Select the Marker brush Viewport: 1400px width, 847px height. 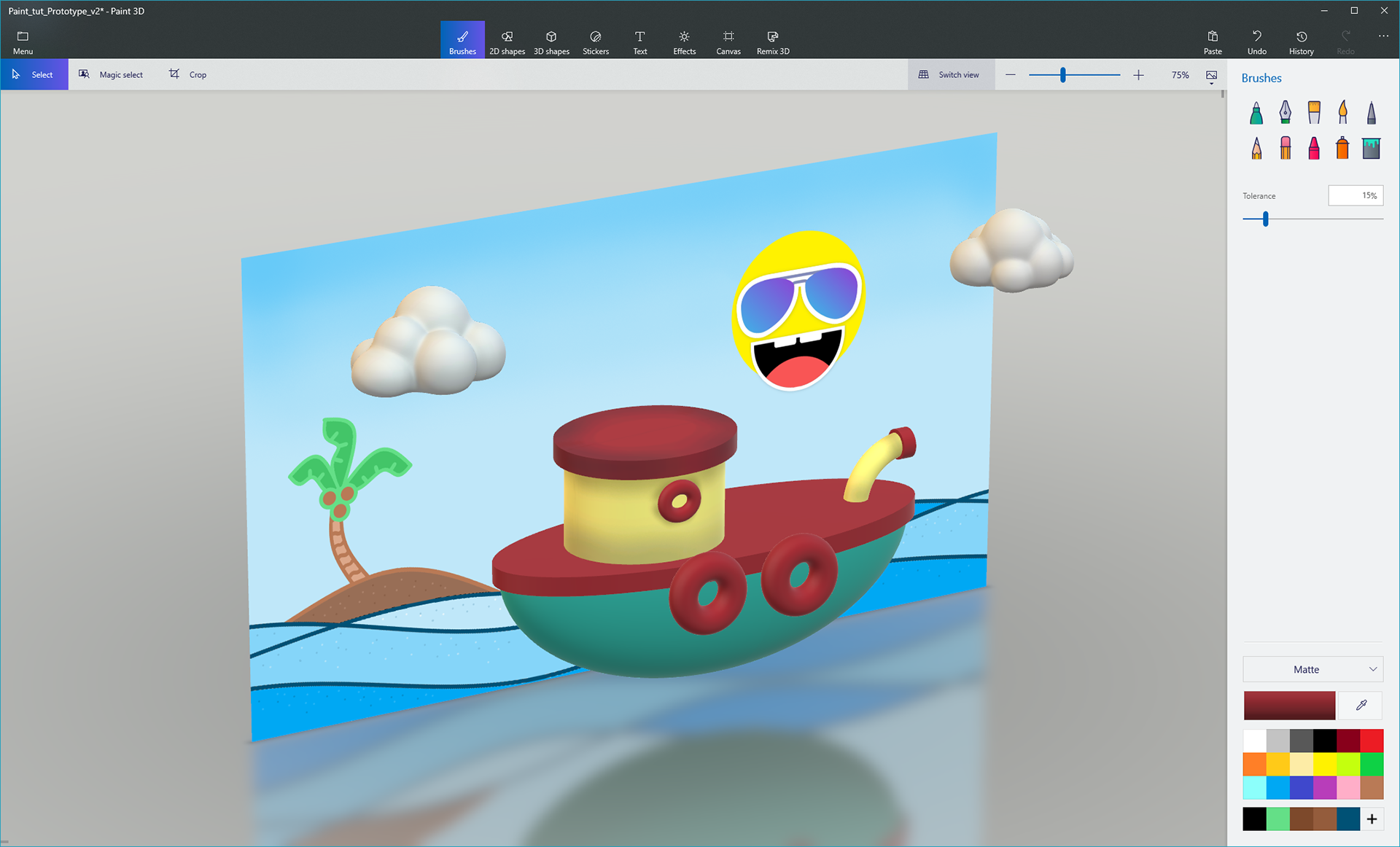1256,113
